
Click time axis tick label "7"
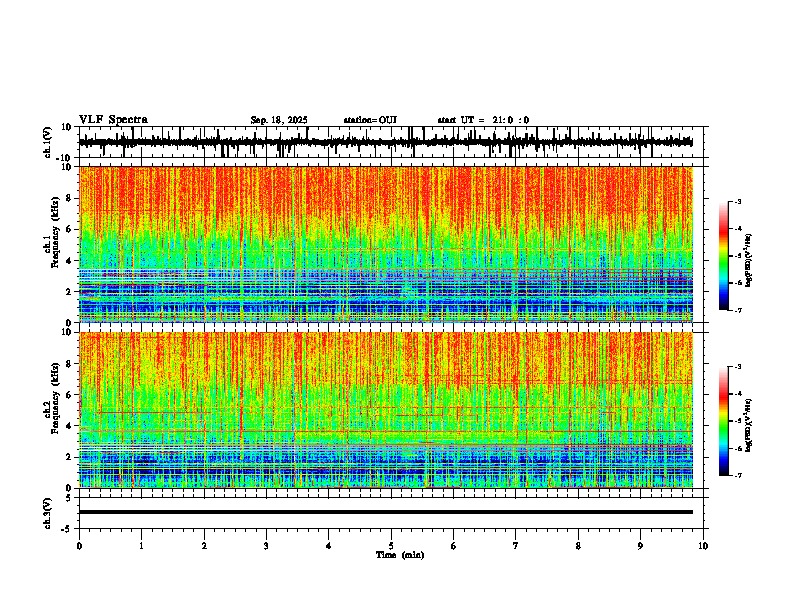coord(516,546)
